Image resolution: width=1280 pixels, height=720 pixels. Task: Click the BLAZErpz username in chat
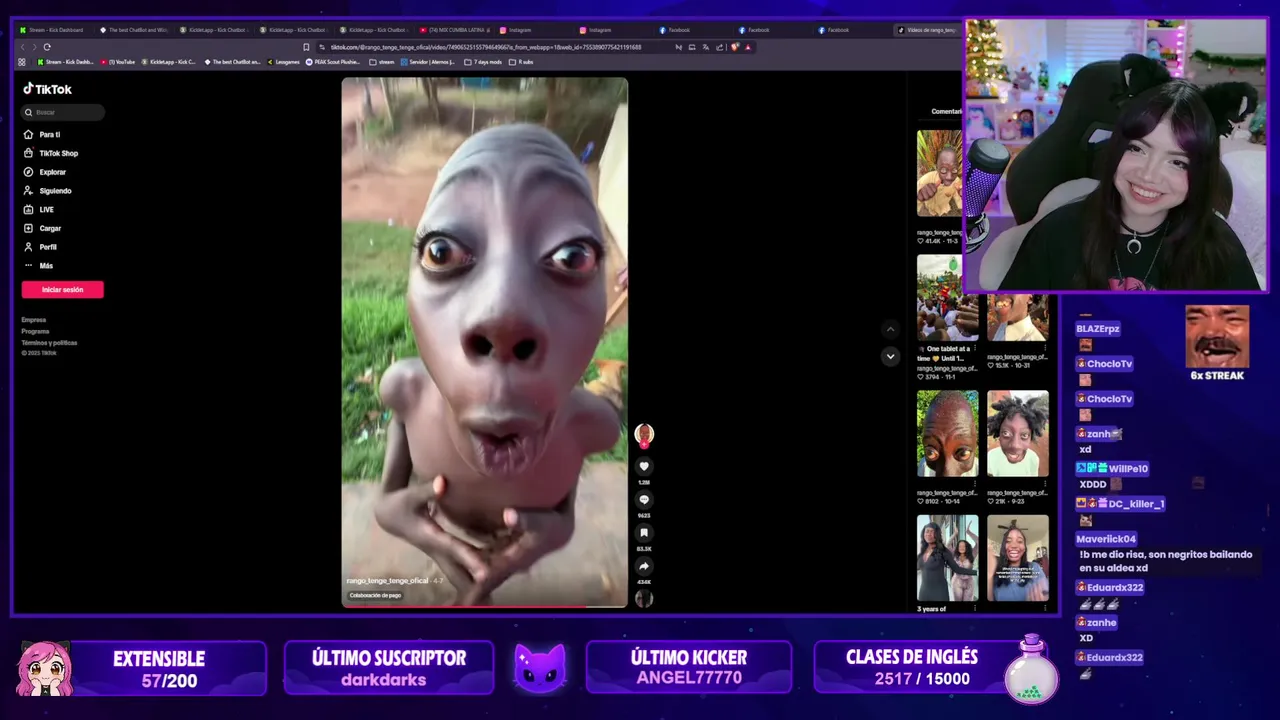tap(1098, 329)
